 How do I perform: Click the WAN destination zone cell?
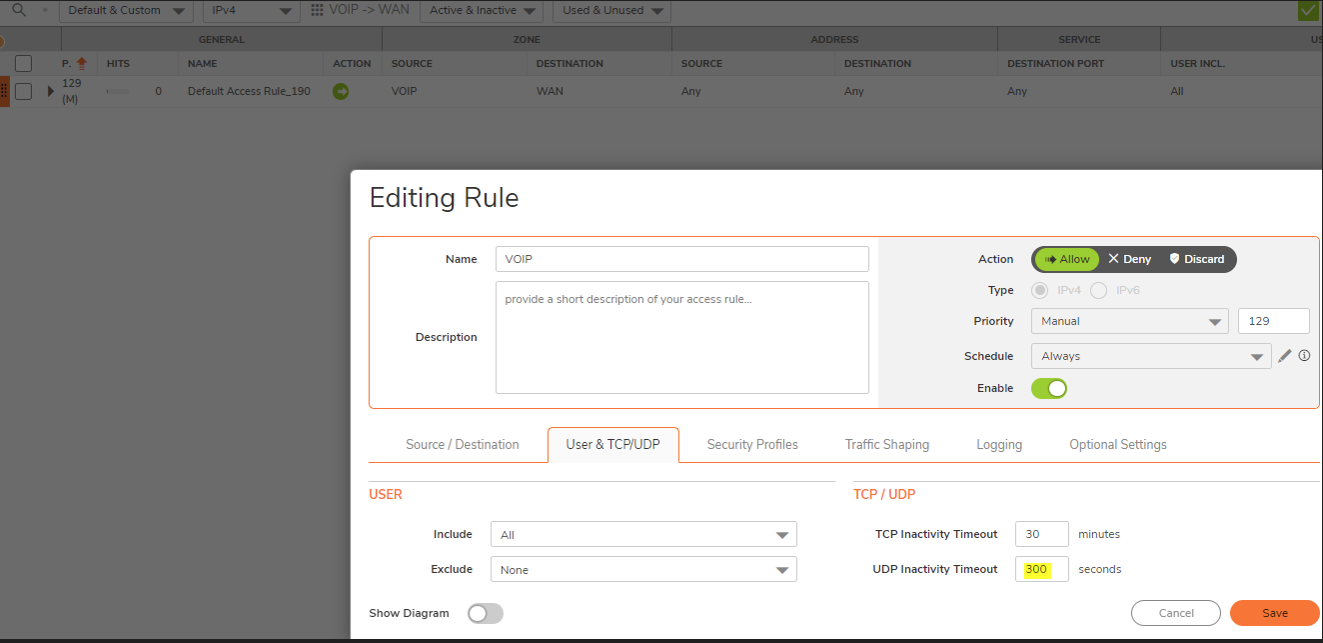(x=549, y=91)
